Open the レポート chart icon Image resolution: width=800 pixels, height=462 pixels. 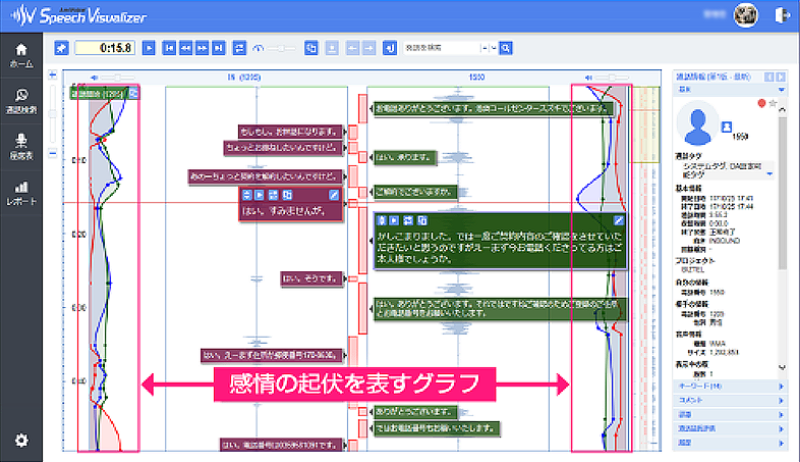(21, 191)
